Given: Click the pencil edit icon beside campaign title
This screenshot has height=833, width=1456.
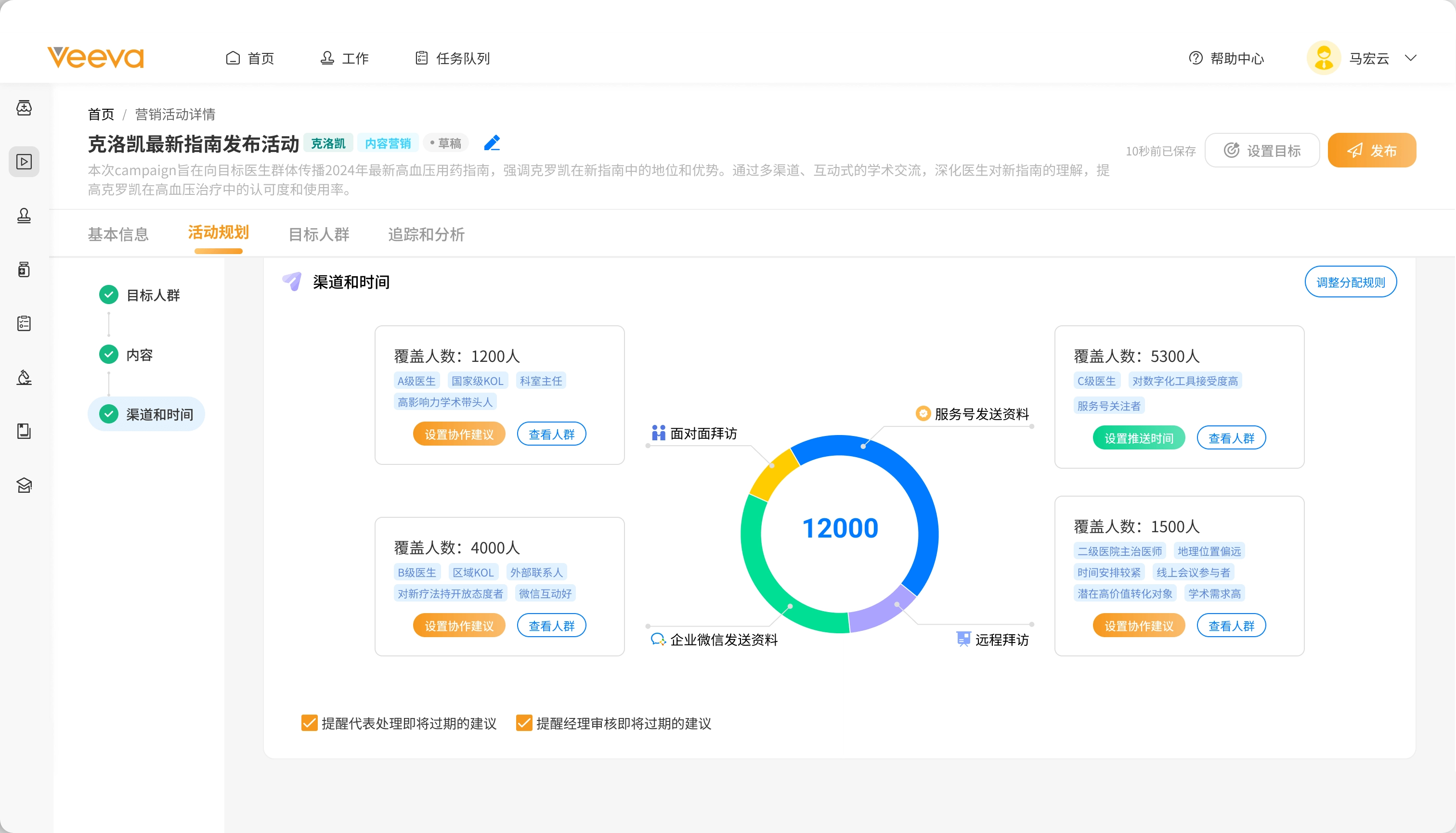Looking at the screenshot, I should tap(492, 143).
